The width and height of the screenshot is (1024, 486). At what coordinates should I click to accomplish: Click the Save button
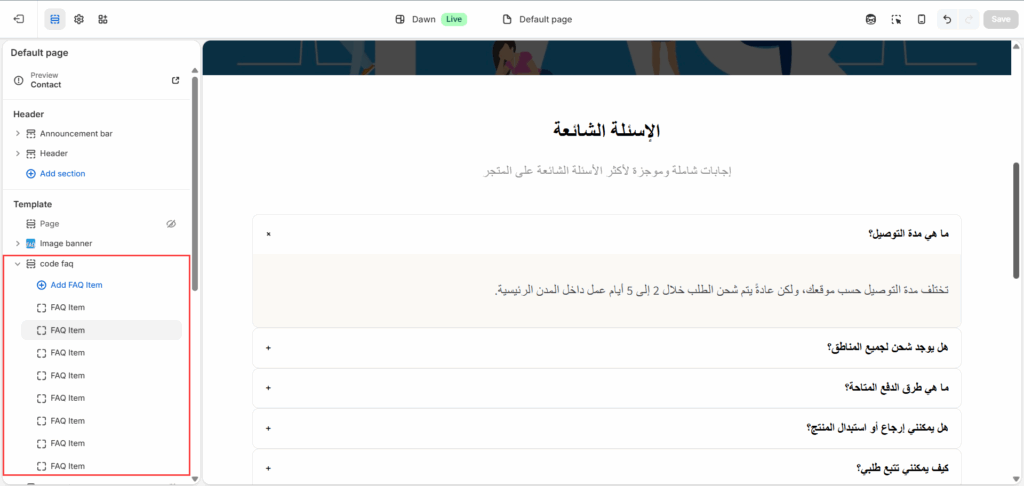pyautogui.click(x=999, y=19)
